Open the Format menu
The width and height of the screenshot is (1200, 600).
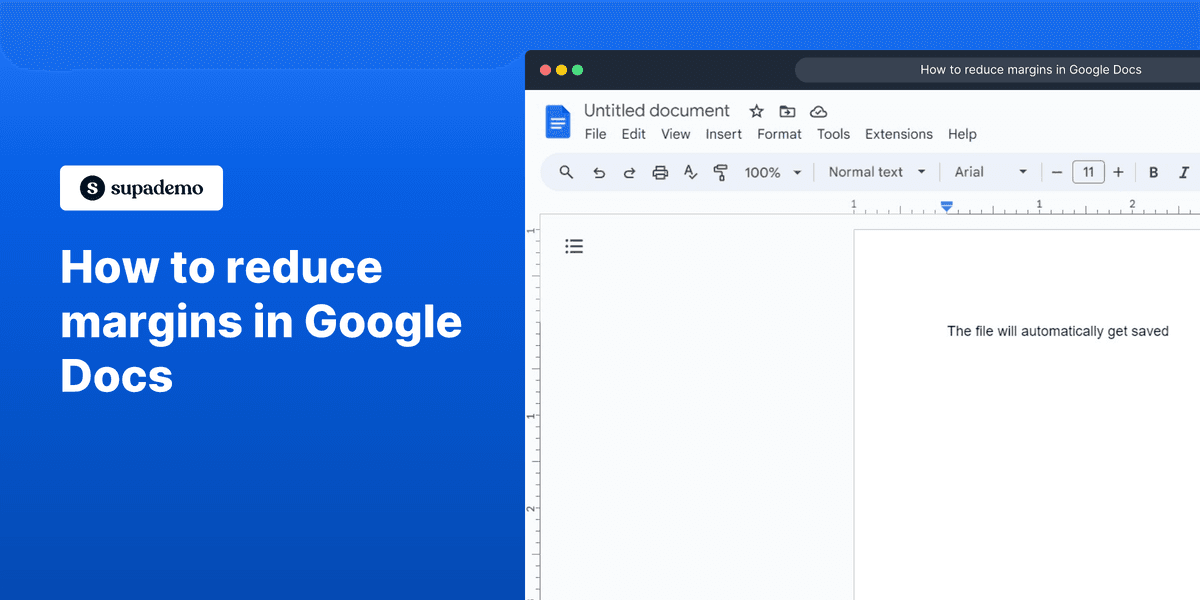(x=779, y=133)
